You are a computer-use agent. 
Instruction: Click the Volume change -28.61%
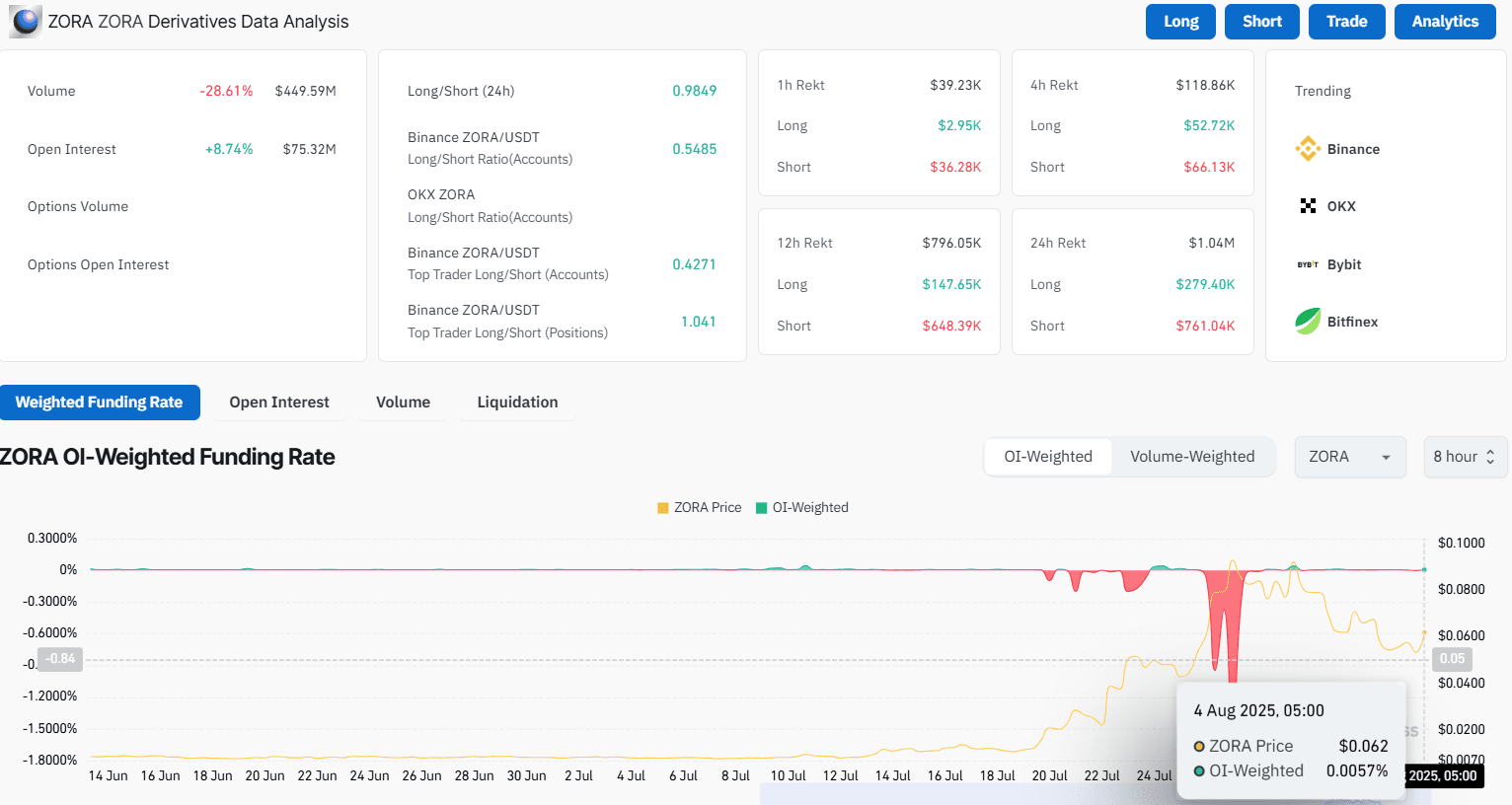coord(226,91)
